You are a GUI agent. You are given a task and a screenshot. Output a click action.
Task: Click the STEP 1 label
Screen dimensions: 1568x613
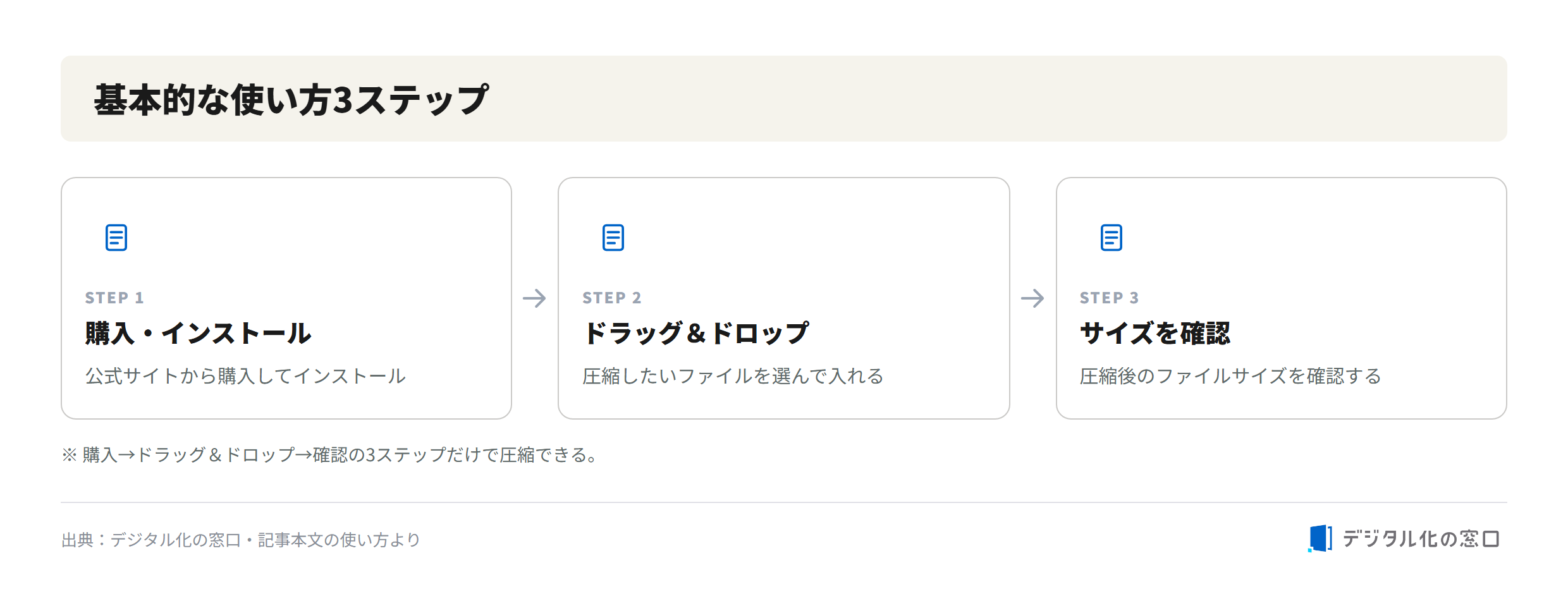point(114,298)
